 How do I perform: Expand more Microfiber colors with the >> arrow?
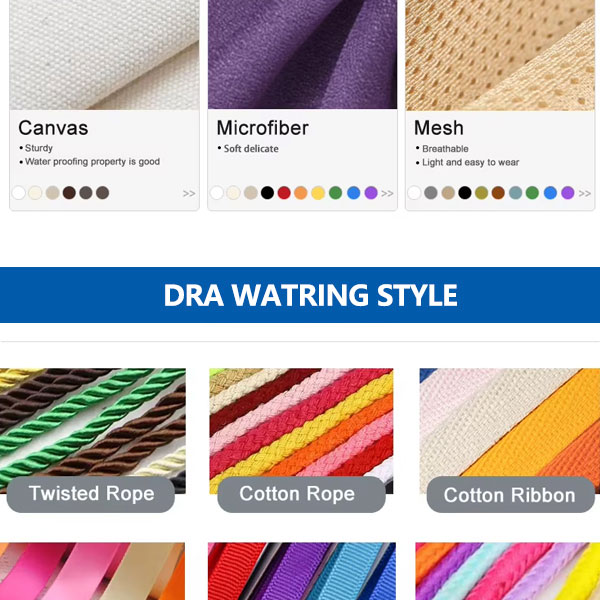point(387,193)
